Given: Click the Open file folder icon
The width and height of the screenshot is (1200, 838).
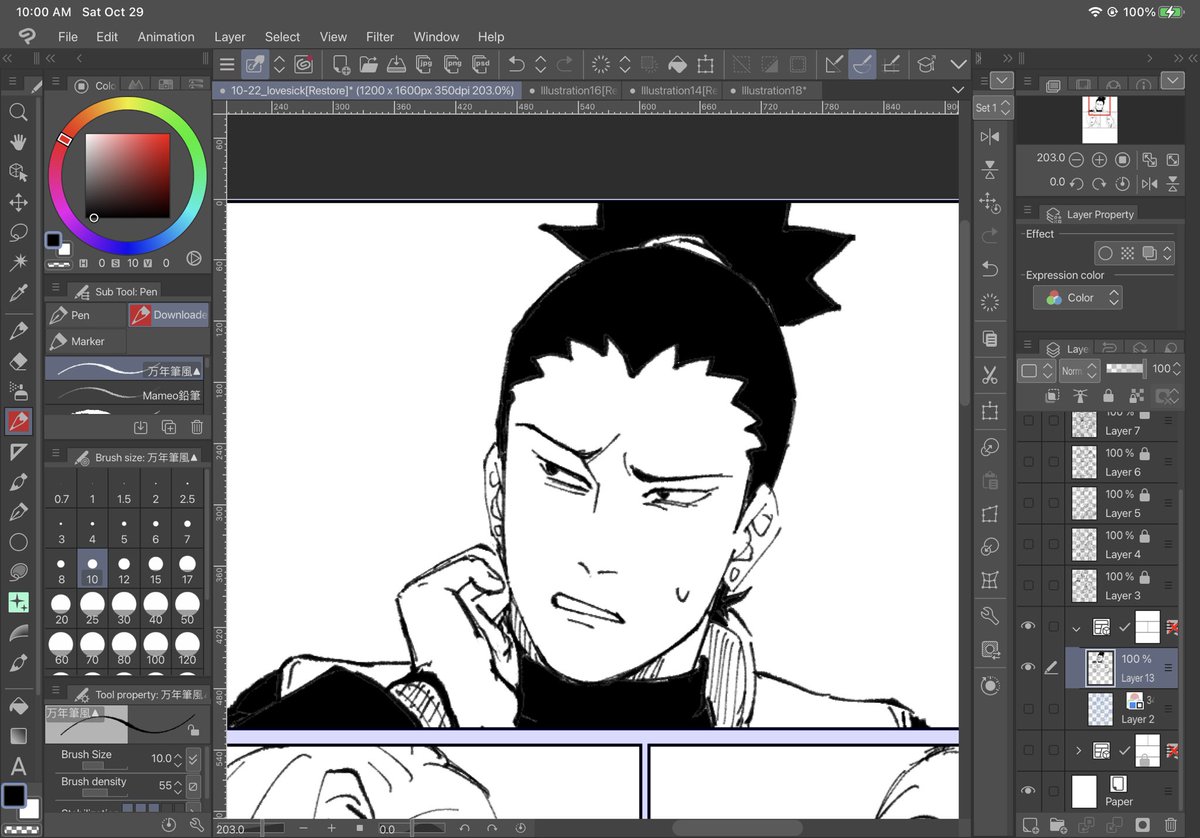Looking at the screenshot, I should 369,64.
